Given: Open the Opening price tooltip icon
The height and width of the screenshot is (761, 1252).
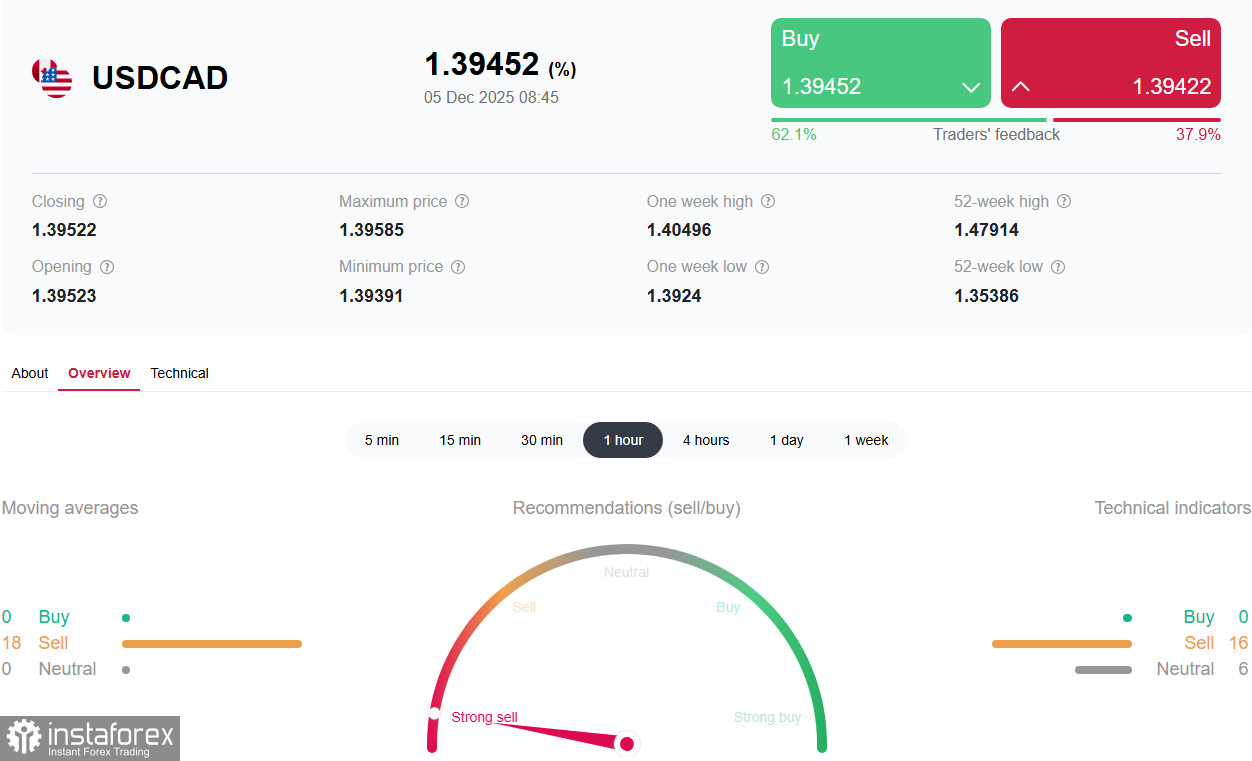Looking at the screenshot, I should [106, 267].
